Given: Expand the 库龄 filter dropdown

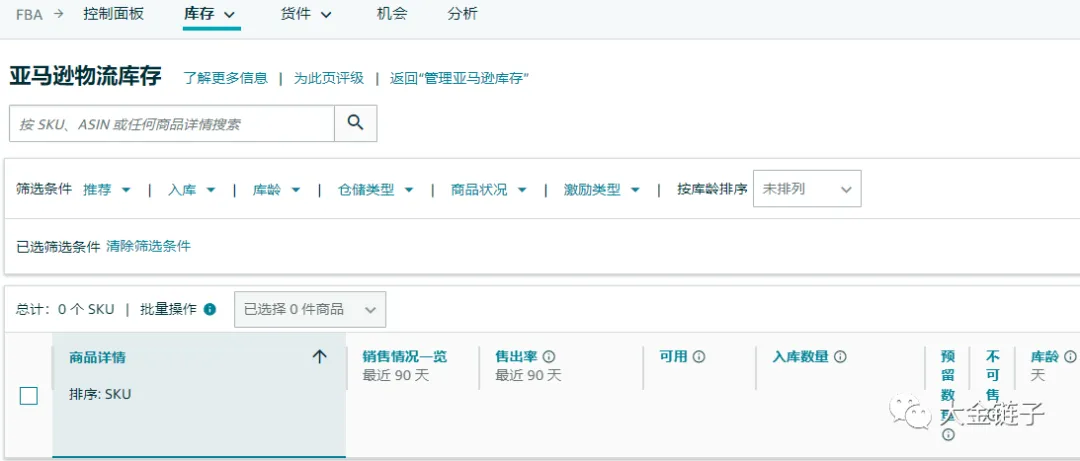Looking at the screenshot, I should point(276,190).
